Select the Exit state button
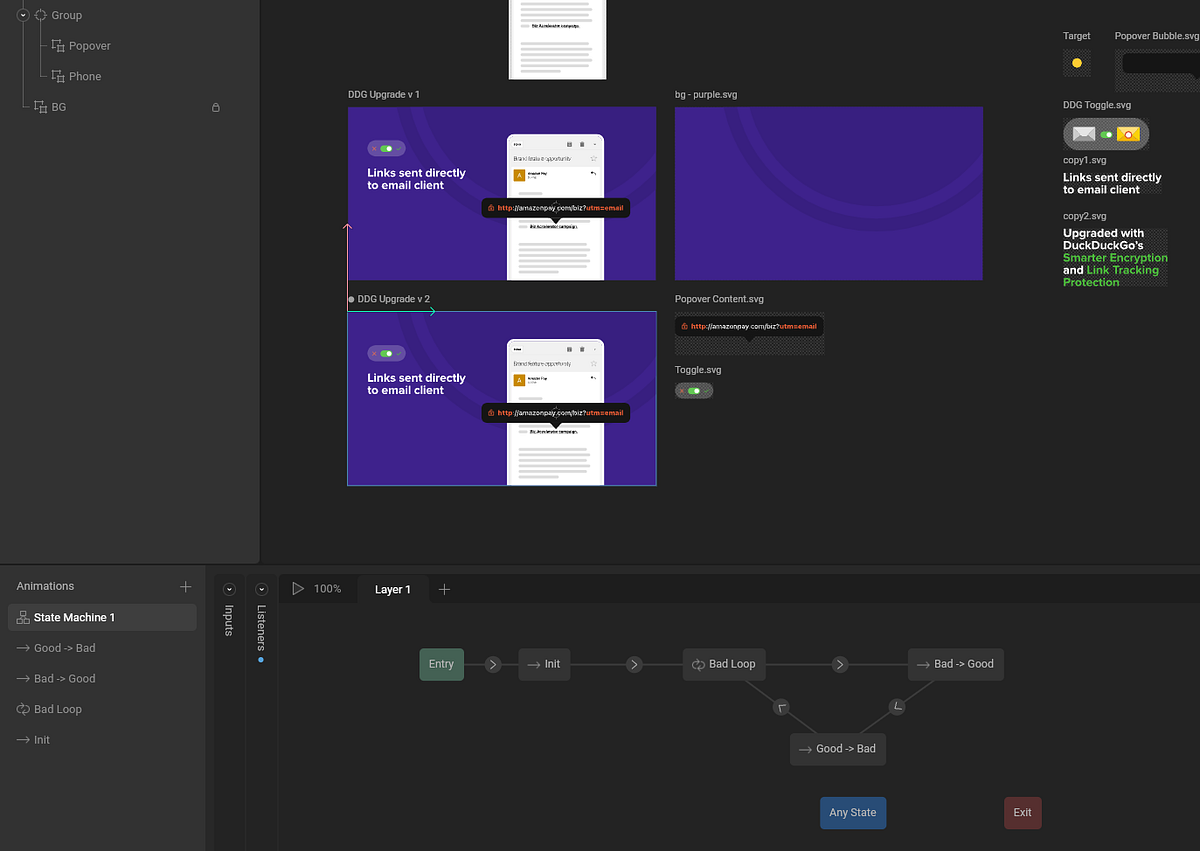 click(1022, 813)
